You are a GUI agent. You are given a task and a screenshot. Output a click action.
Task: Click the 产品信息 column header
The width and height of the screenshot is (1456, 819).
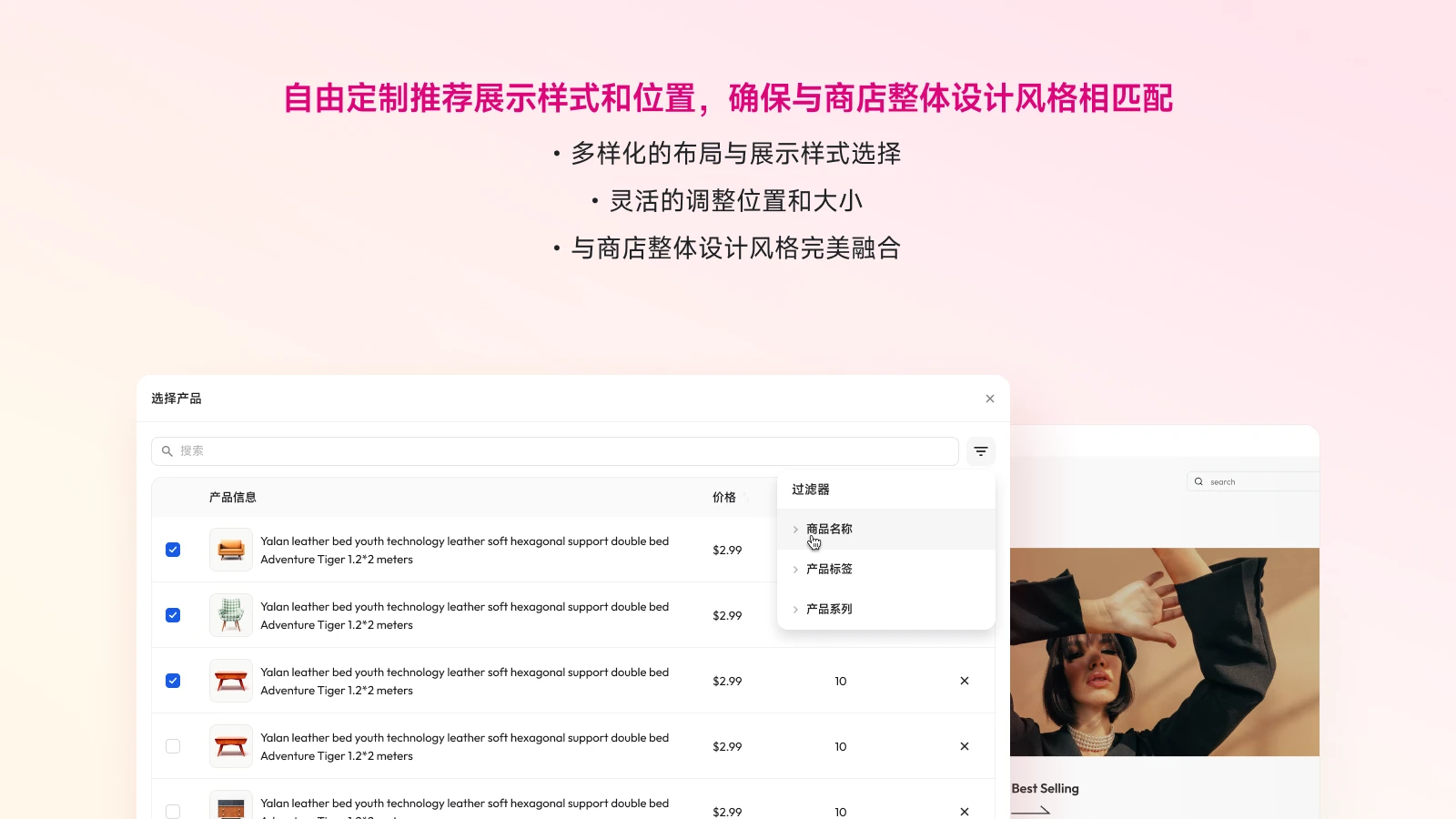233,498
